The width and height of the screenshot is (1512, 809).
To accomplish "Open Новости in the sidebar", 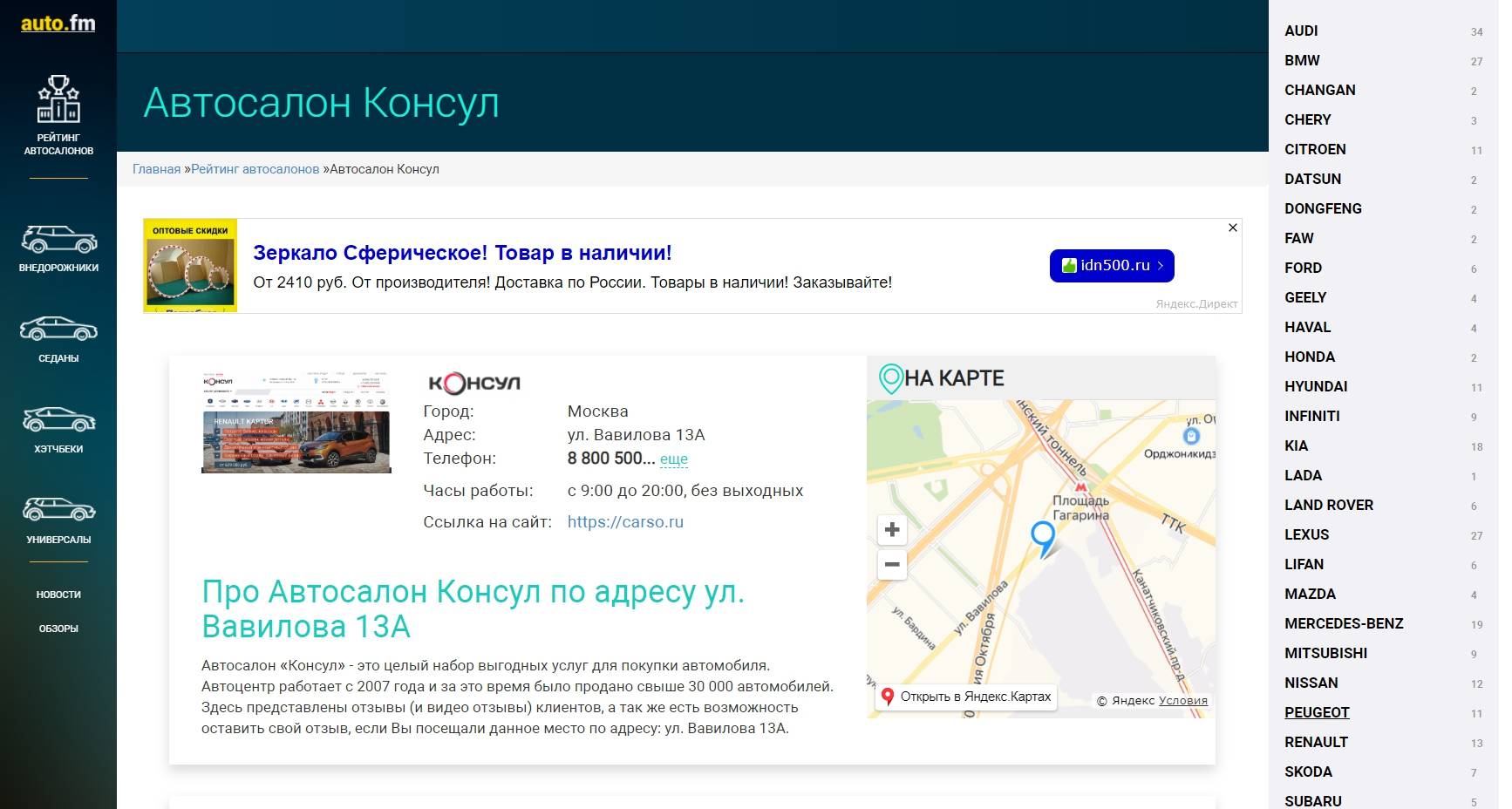I will click(58, 595).
